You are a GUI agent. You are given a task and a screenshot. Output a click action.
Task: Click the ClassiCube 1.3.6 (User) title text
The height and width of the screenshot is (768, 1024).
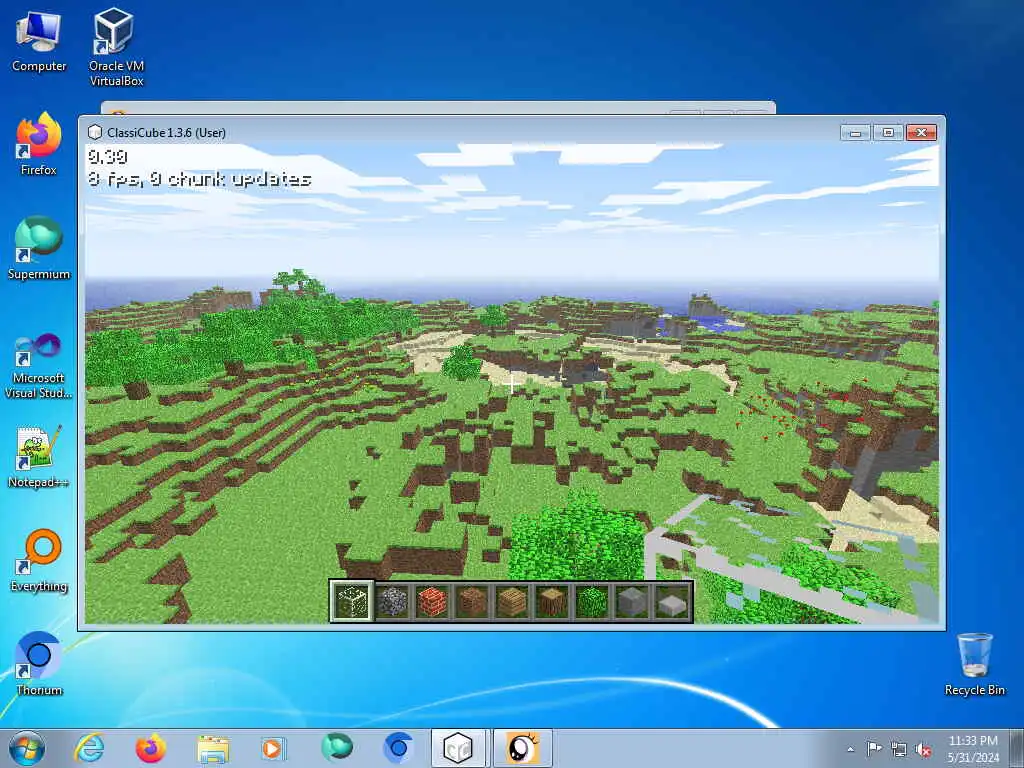(167, 133)
